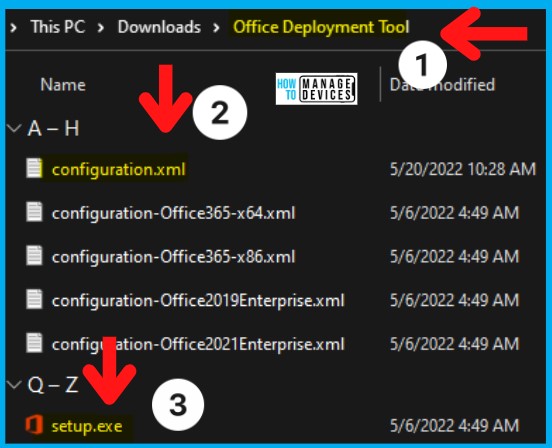Collapse the Q – Z group

pos(14,384)
